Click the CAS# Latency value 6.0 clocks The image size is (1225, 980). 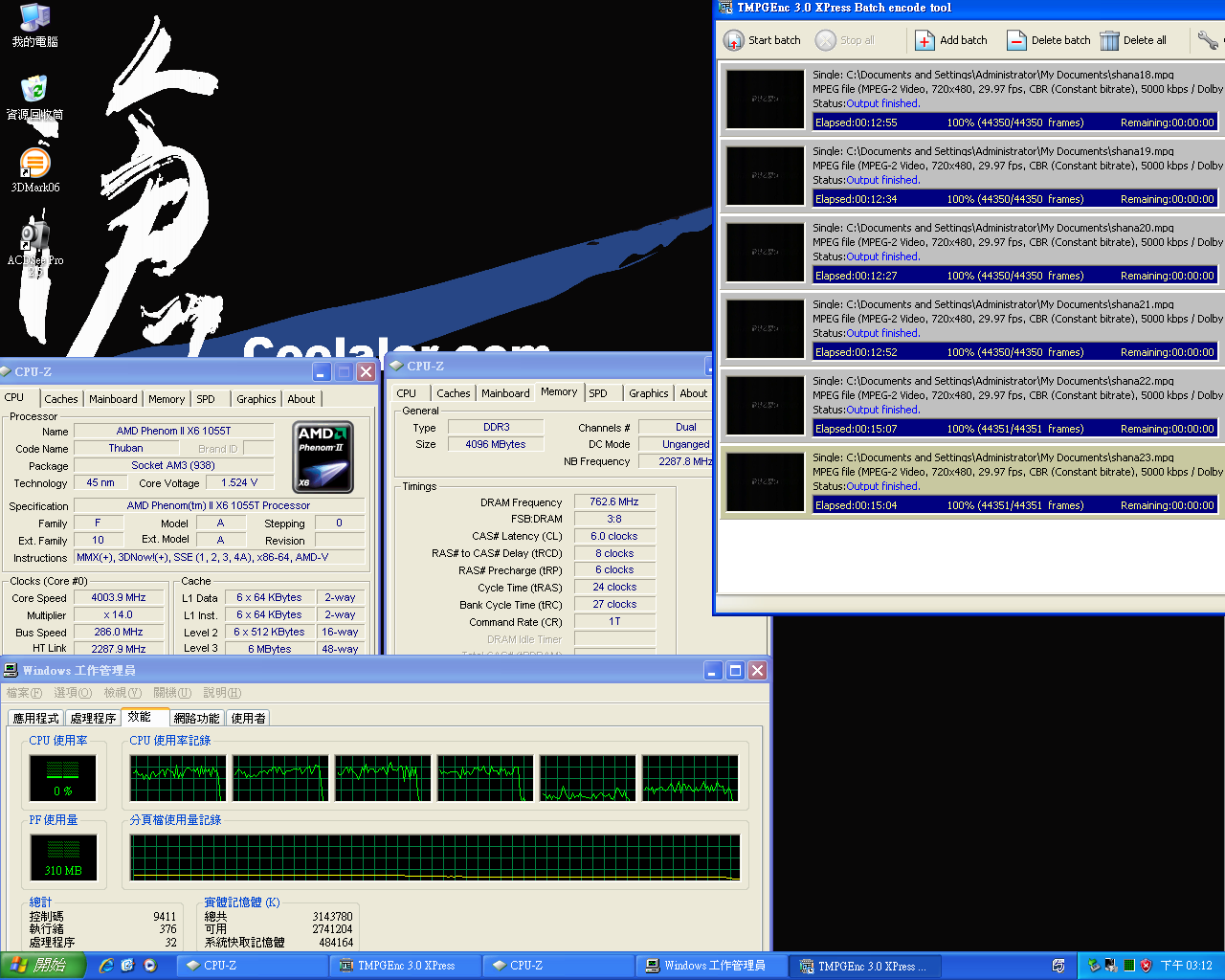tap(614, 536)
